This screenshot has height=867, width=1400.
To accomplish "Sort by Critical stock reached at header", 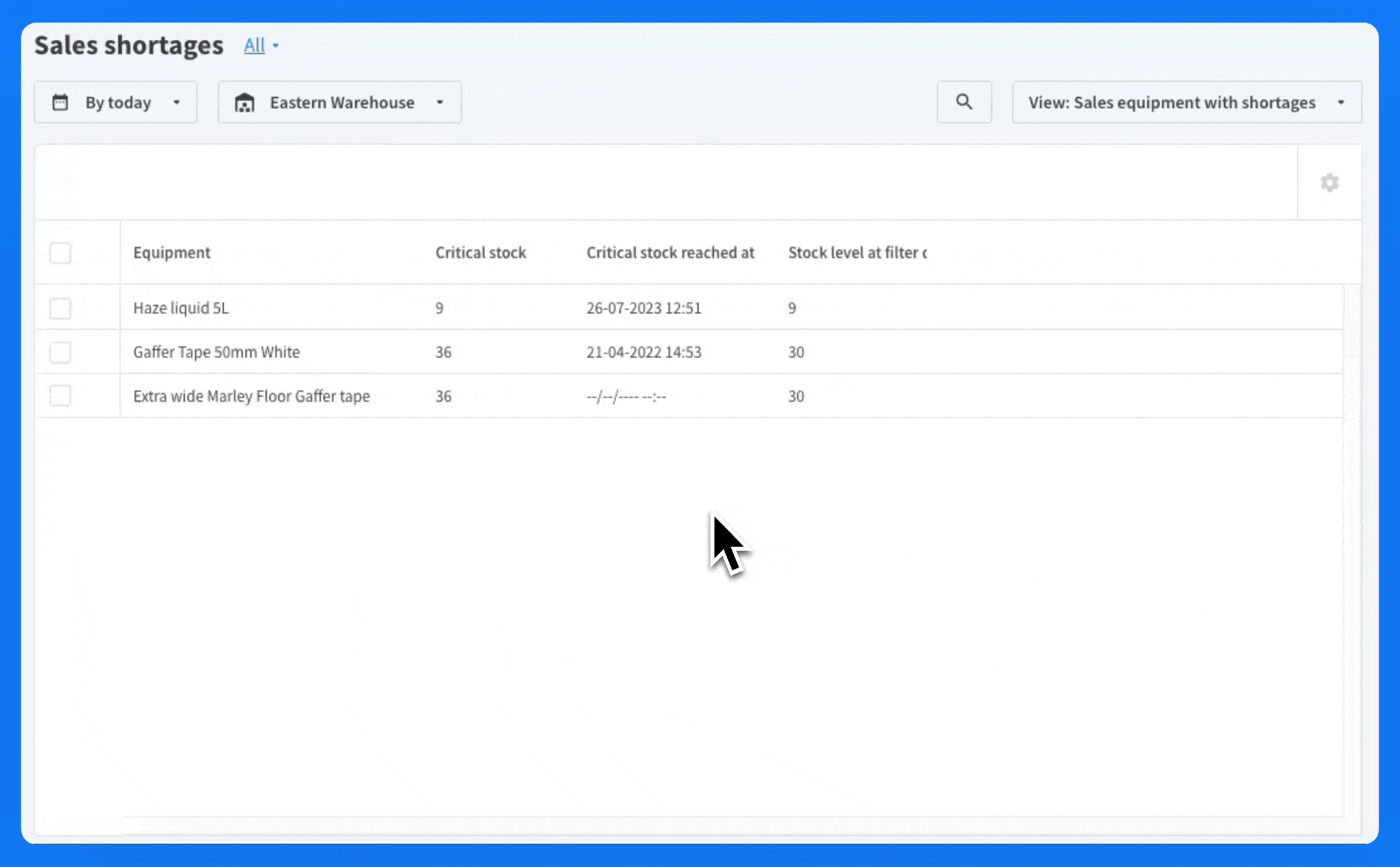I will coord(670,253).
